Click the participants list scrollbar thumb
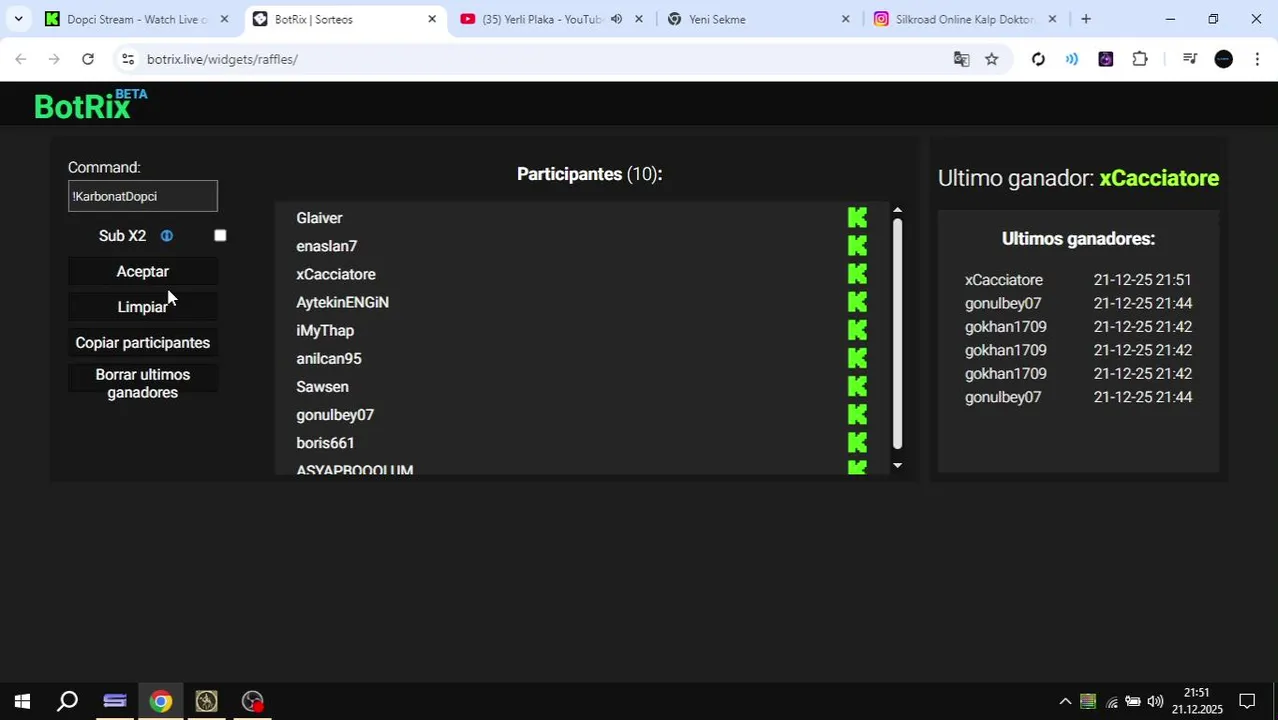 [x=897, y=333]
